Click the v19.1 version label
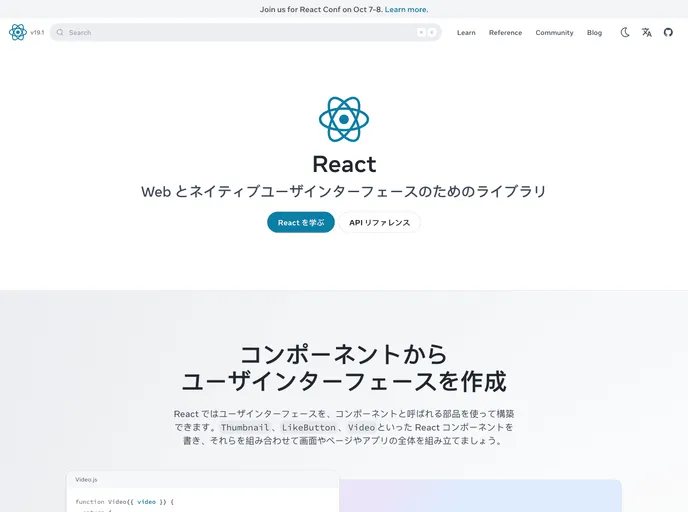The image size is (688, 512). pyautogui.click(x=37, y=32)
